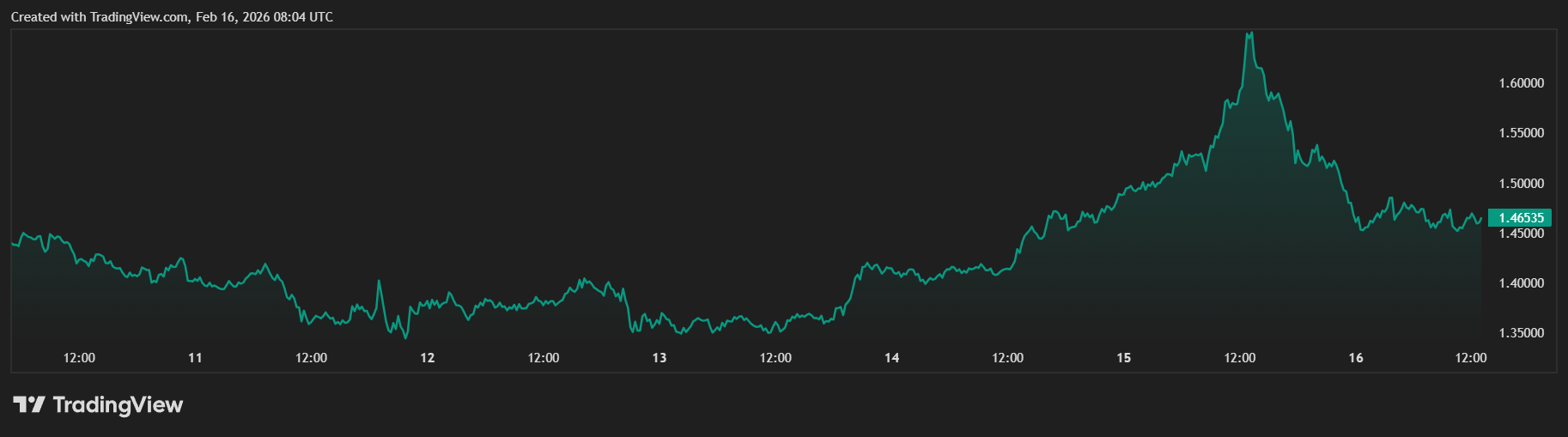Click the first 12:00 label before date 11

(79, 358)
